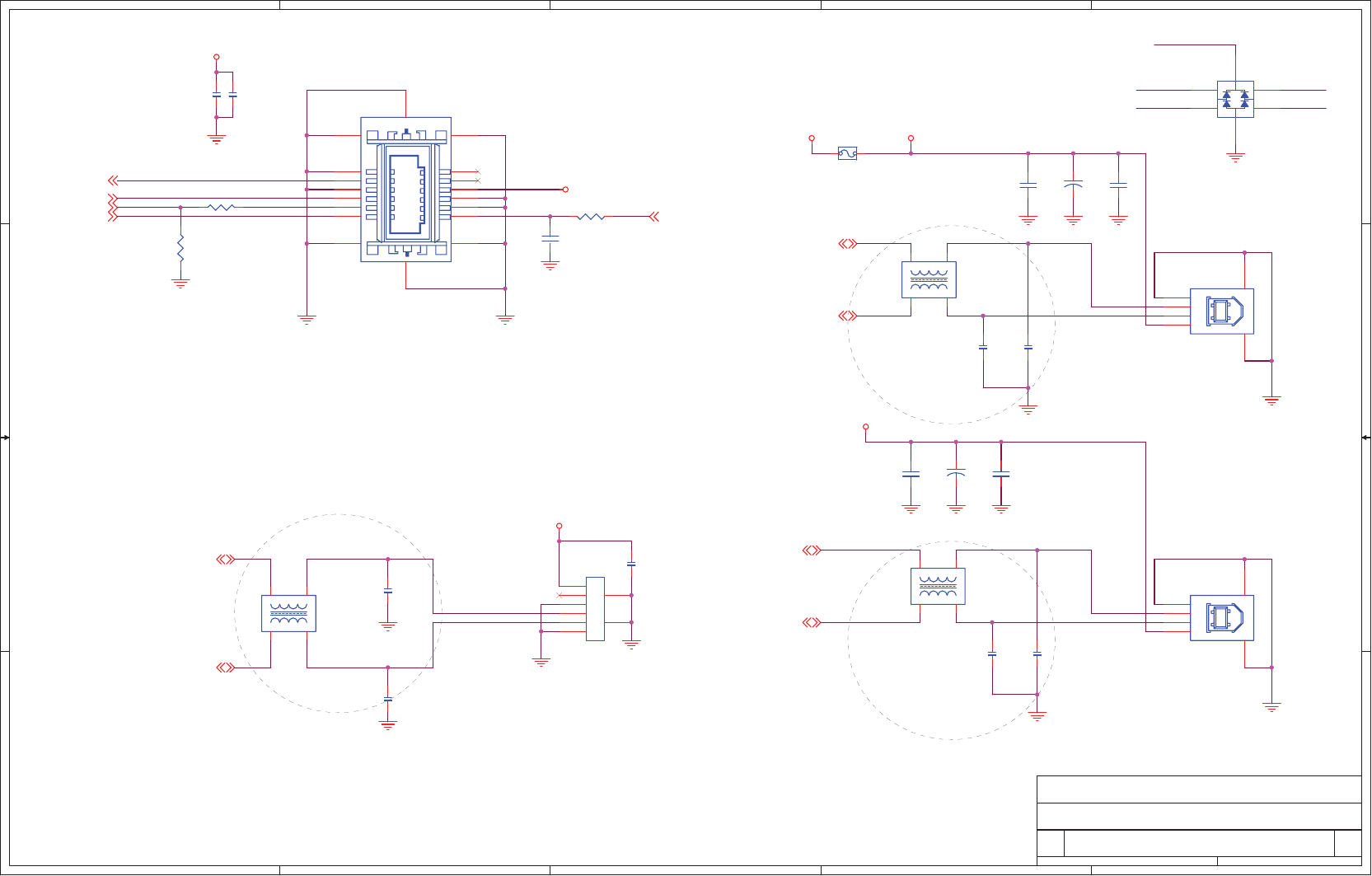
Task: Select the fuse symbol on the power line
Action: click(847, 153)
